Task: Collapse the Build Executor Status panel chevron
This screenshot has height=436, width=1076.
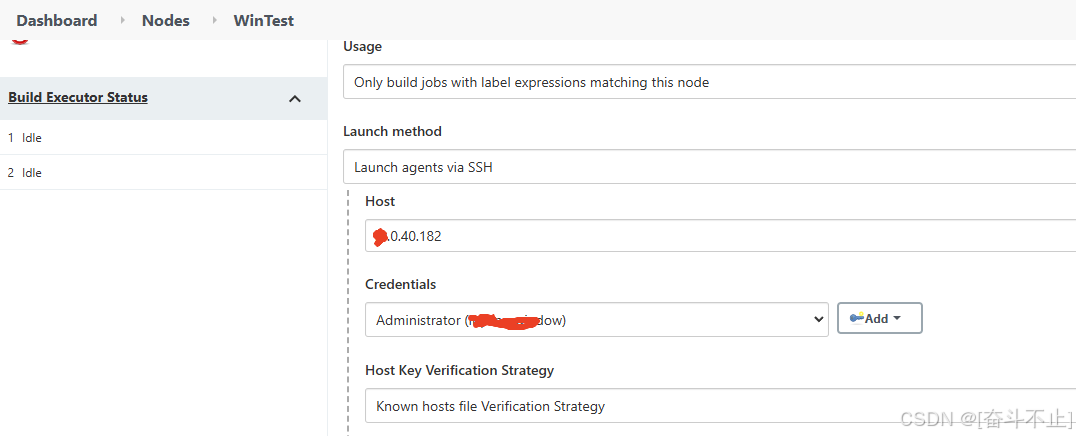Action: pyautogui.click(x=295, y=99)
